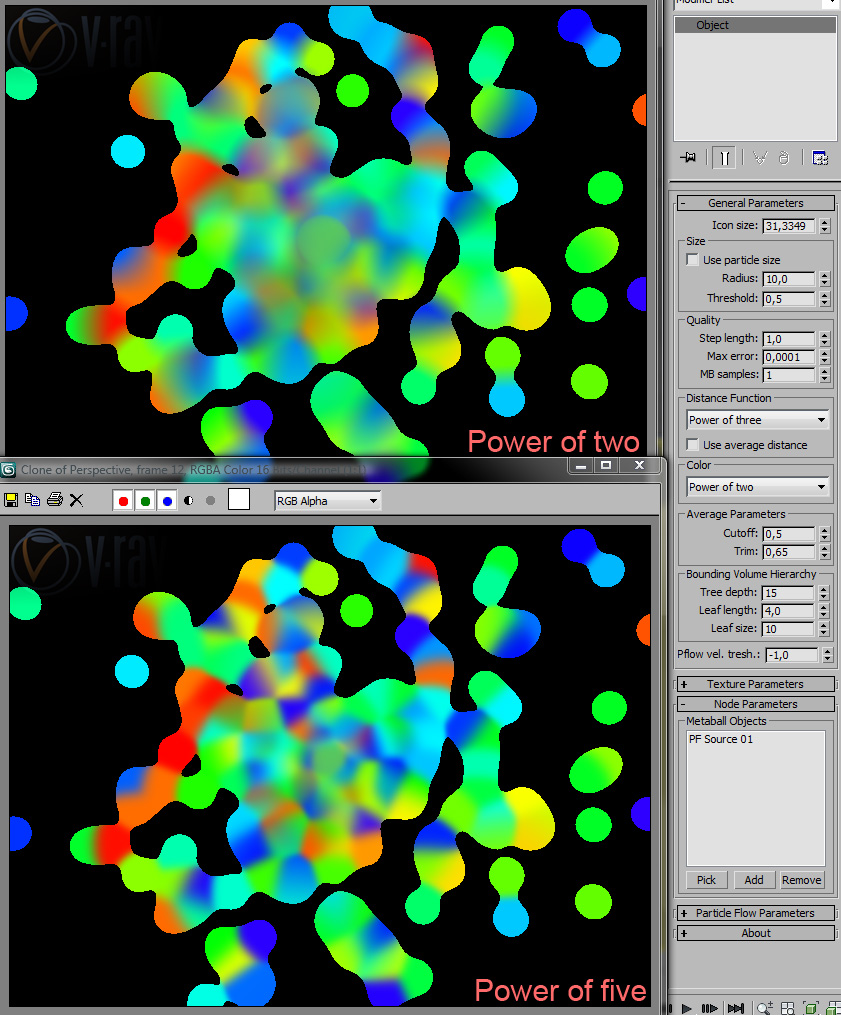Click the Pin Stack pushpin icon

(x=687, y=157)
